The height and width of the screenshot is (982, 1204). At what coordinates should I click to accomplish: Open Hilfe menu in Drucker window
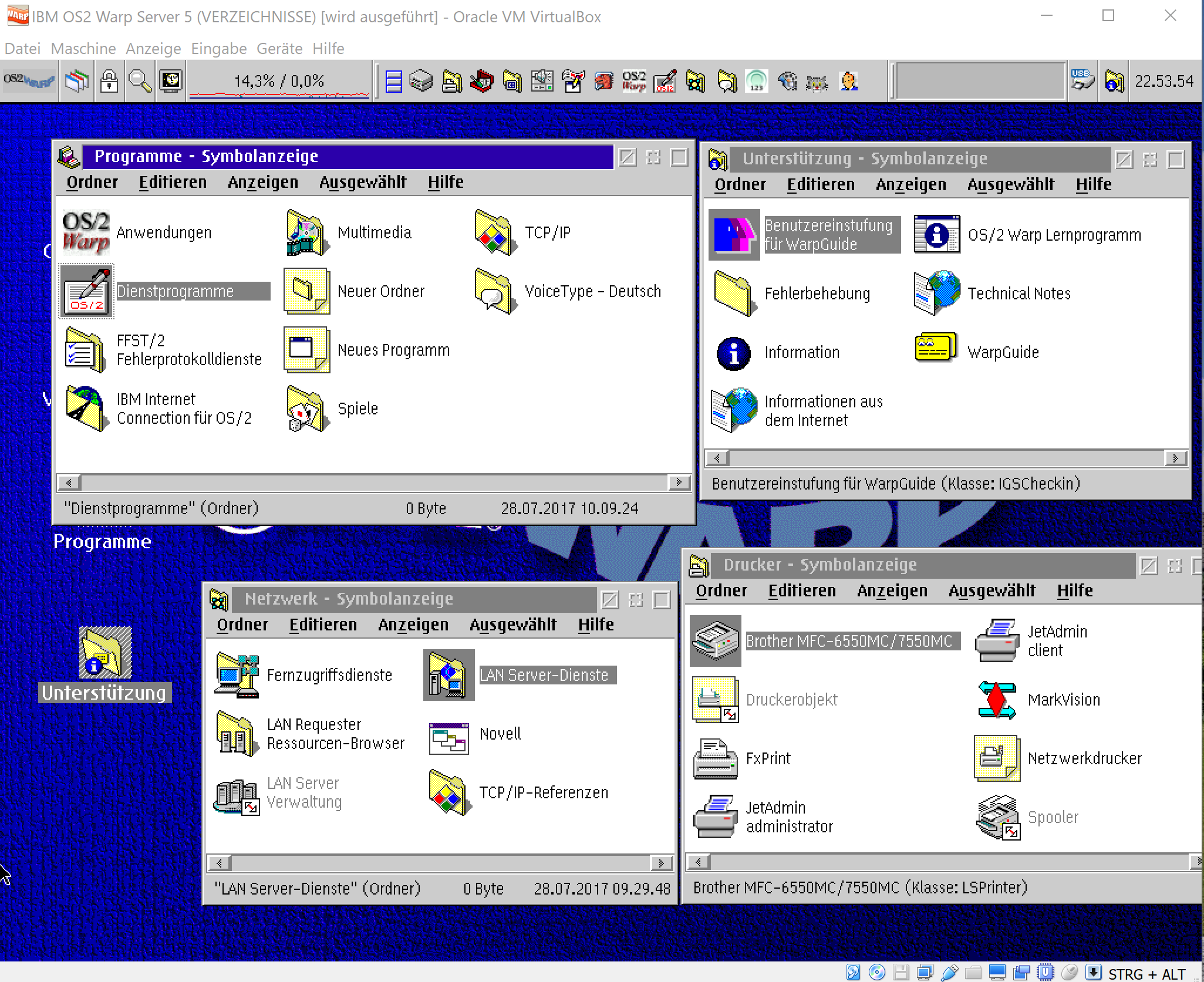[1075, 590]
